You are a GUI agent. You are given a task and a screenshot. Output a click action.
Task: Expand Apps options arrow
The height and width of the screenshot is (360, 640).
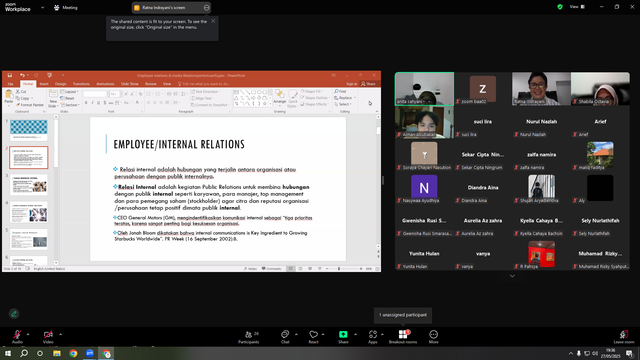click(382, 334)
